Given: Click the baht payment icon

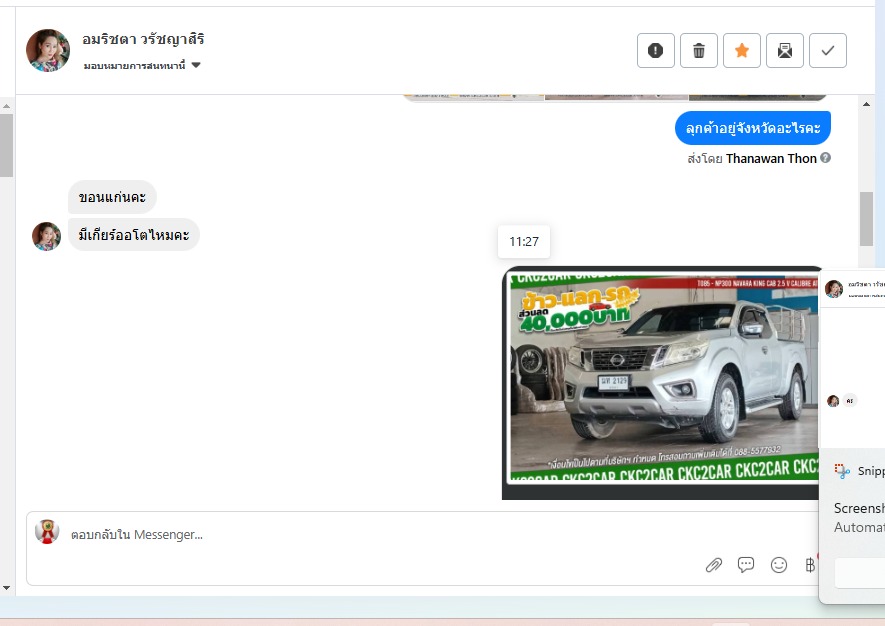Looking at the screenshot, I should click(x=810, y=564).
